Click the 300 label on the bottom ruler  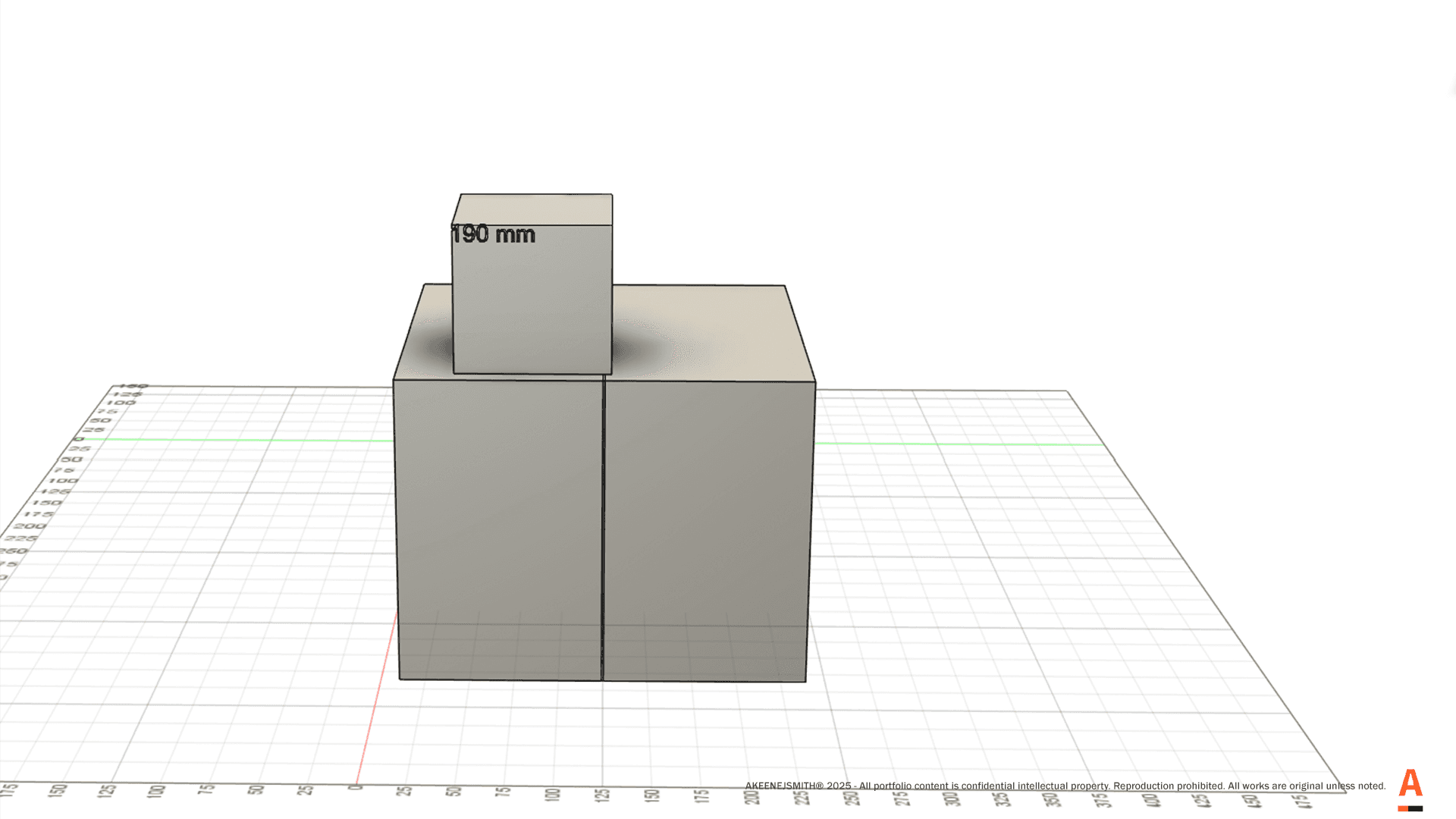click(x=952, y=798)
